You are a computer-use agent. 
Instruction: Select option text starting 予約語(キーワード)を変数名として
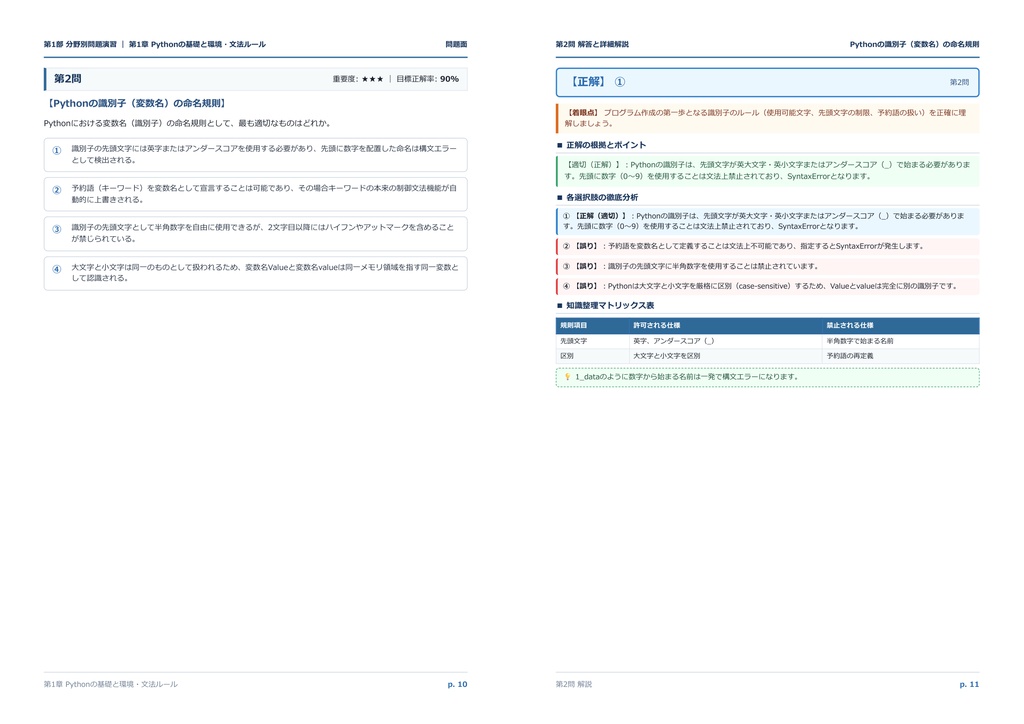pyautogui.click(x=264, y=194)
